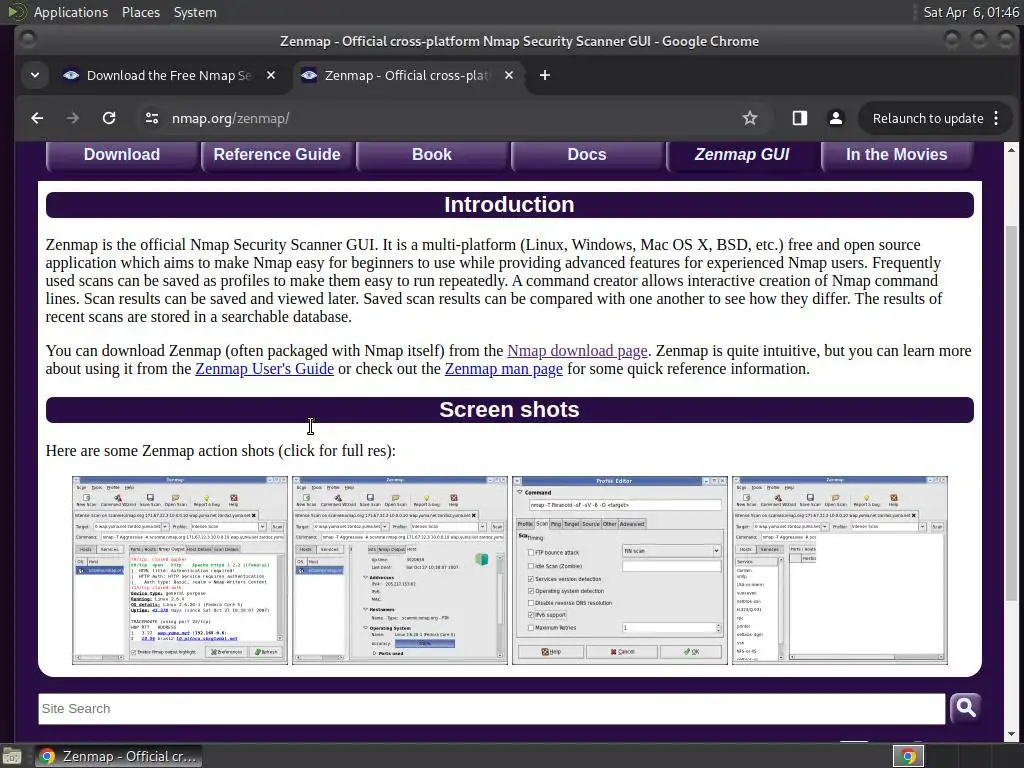Open the System menu
This screenshot has width=1024, height=768.
(195, 12)
